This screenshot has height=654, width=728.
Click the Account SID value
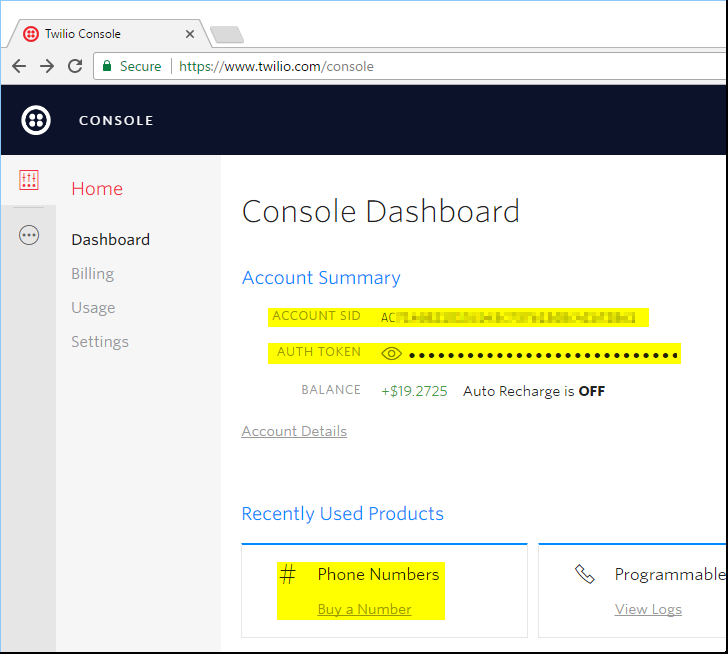[x=508, y=317]
